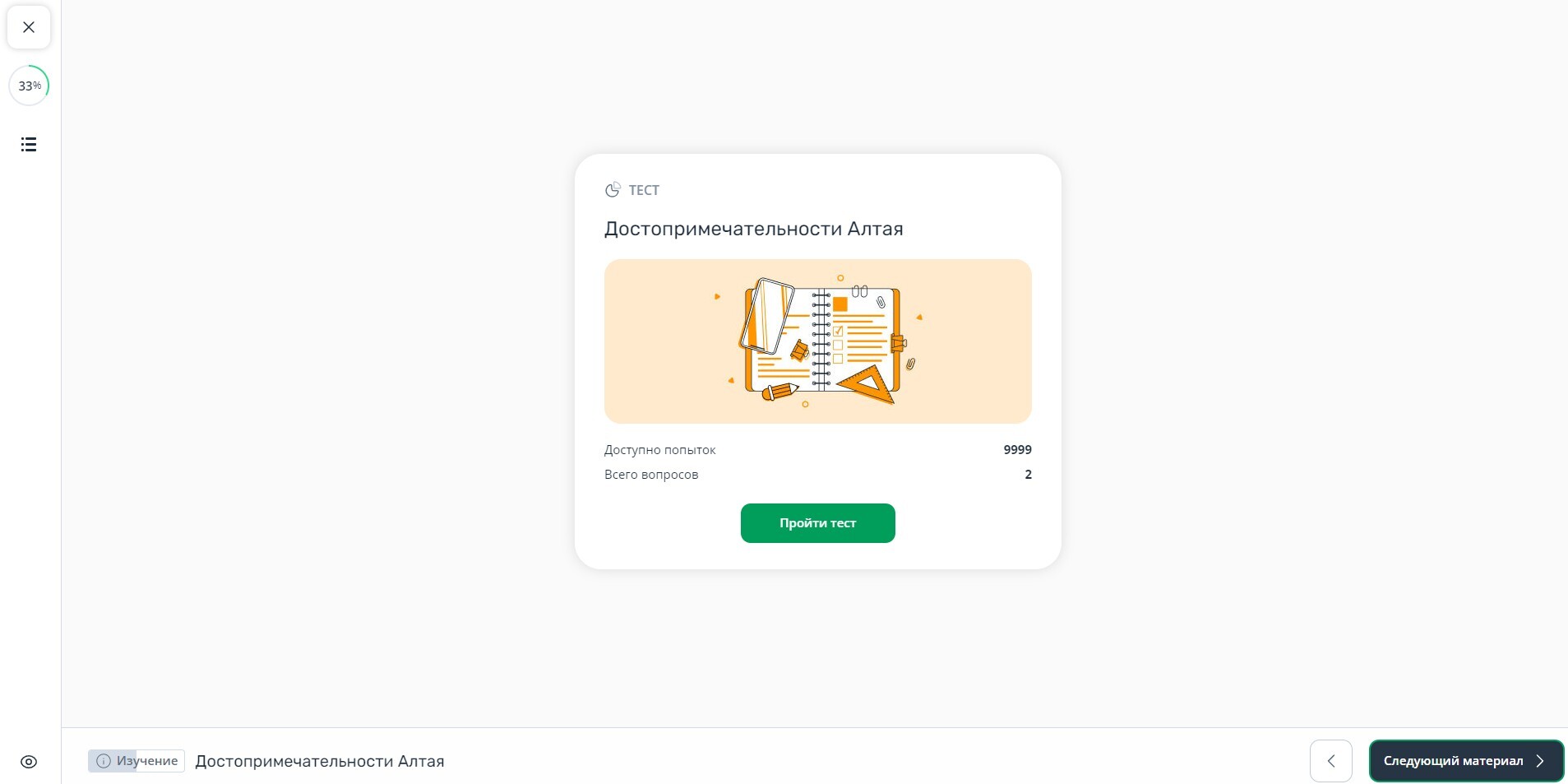Image resolution: width=1568 pixels, height=784 pixels.
Task: Click the right chevron in Следующий материал
Action: [1540, 761]
